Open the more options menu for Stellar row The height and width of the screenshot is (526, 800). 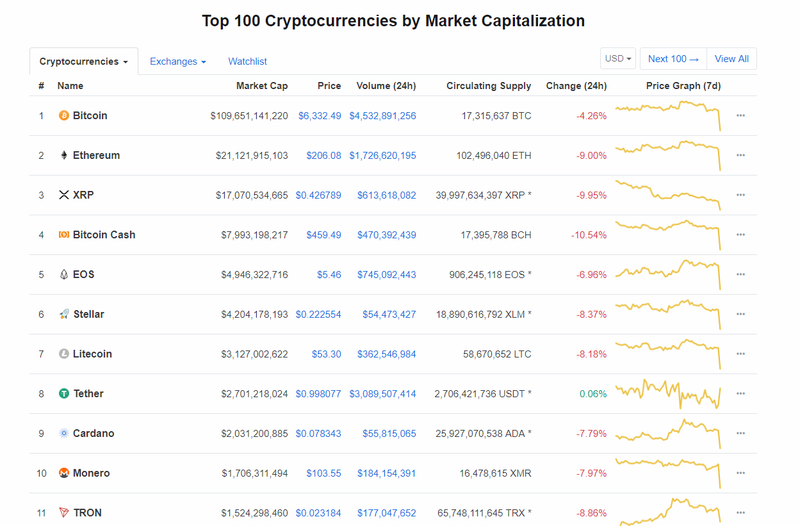[x=740, y=314]
